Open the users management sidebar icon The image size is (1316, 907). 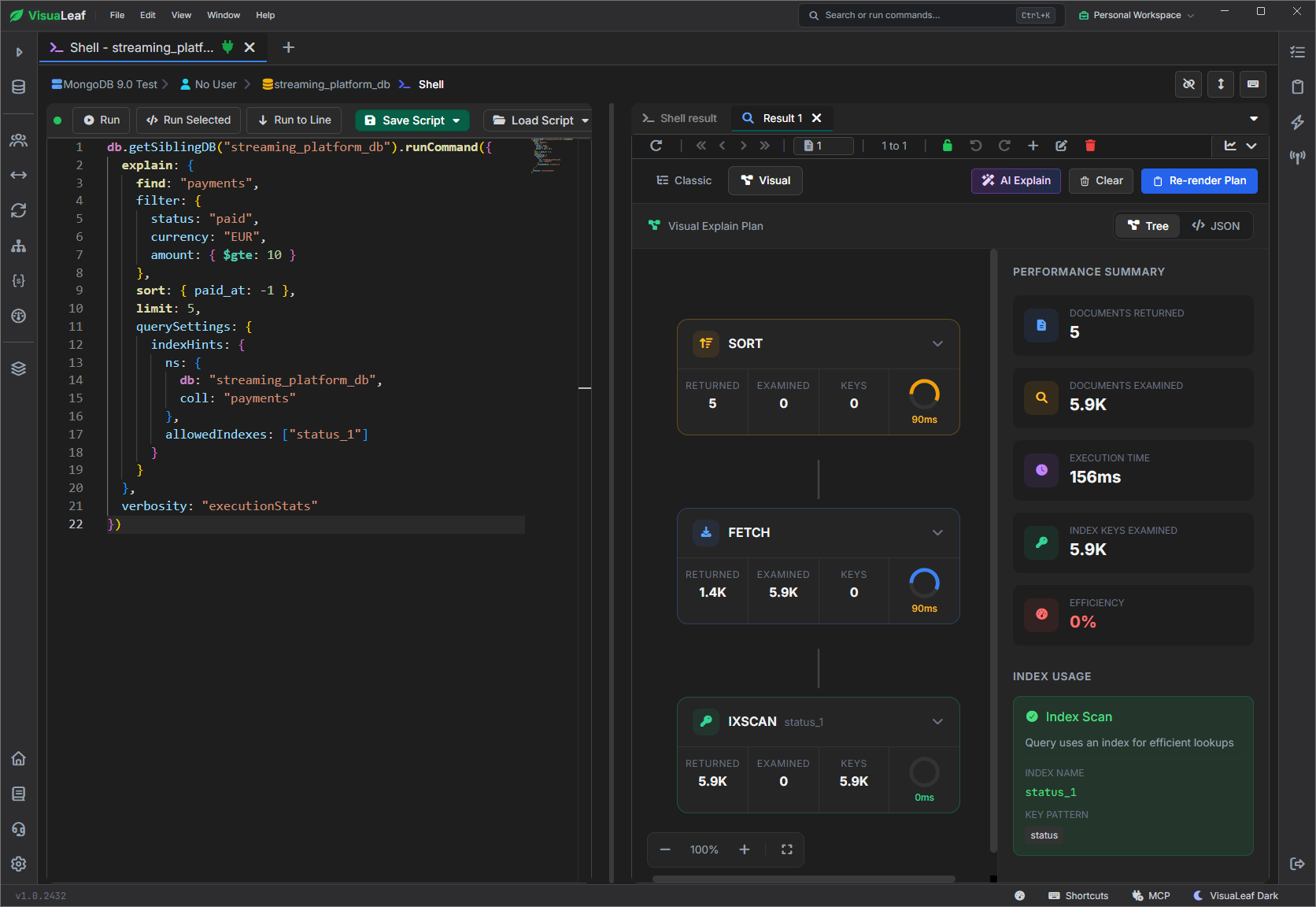click(19, 140)
